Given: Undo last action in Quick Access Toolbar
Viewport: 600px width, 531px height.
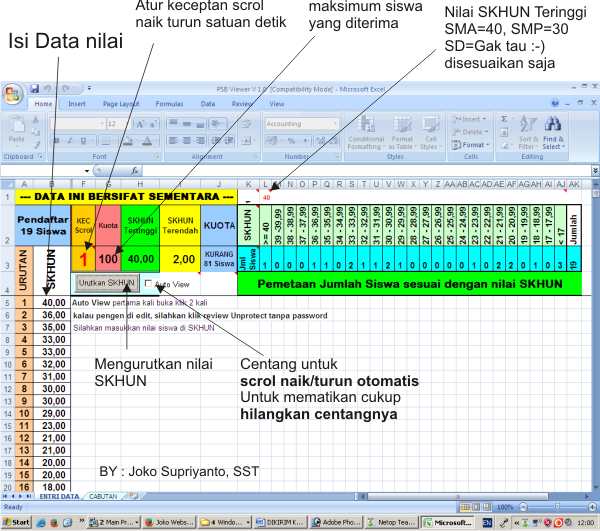Looking at the screenshot, I should pos(47,88).
